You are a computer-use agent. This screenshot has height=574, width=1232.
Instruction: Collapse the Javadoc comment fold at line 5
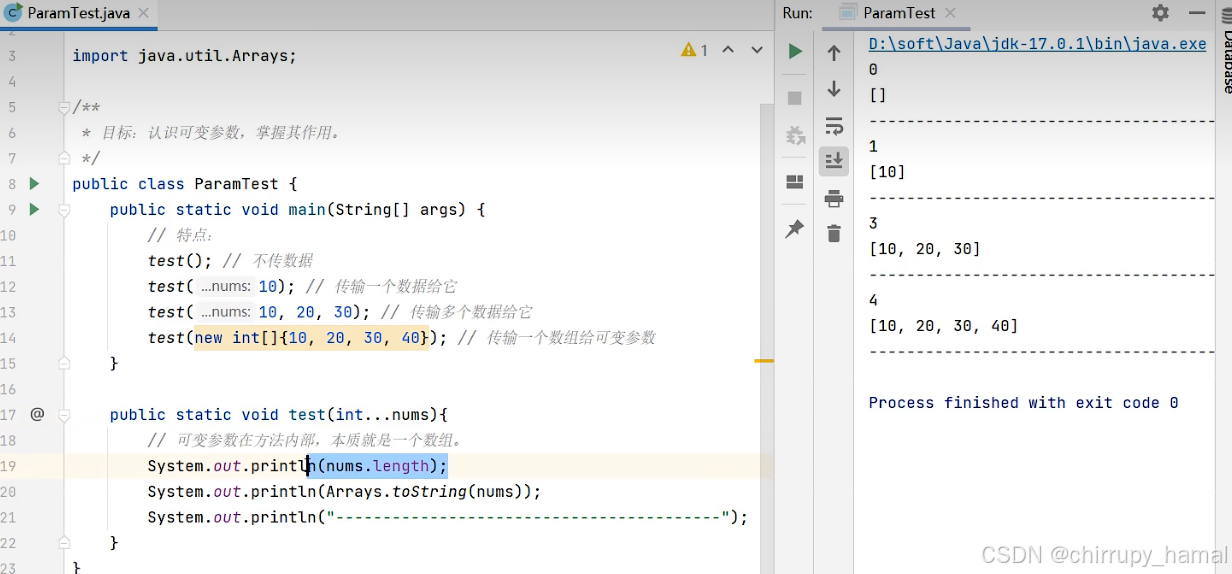(x=64, y=107)
